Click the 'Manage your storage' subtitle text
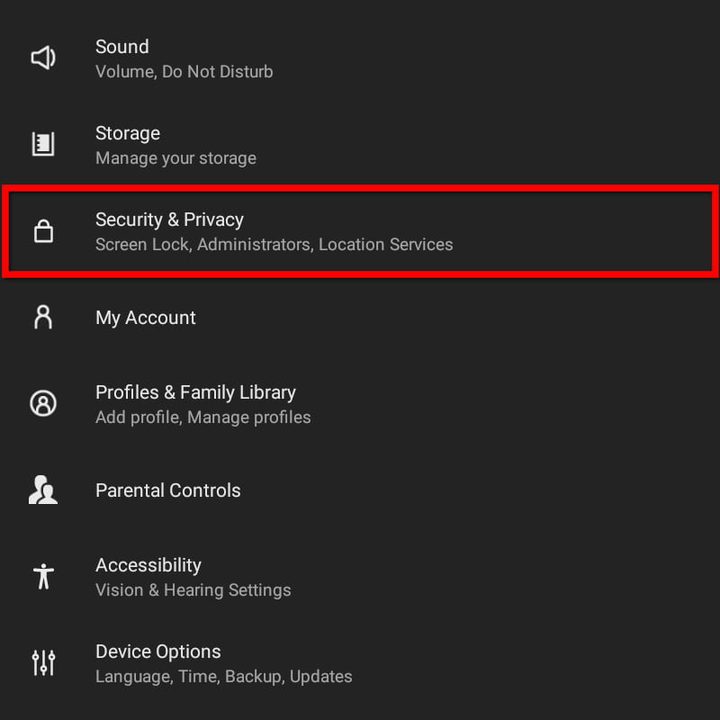720x720 pixels. 175,158
